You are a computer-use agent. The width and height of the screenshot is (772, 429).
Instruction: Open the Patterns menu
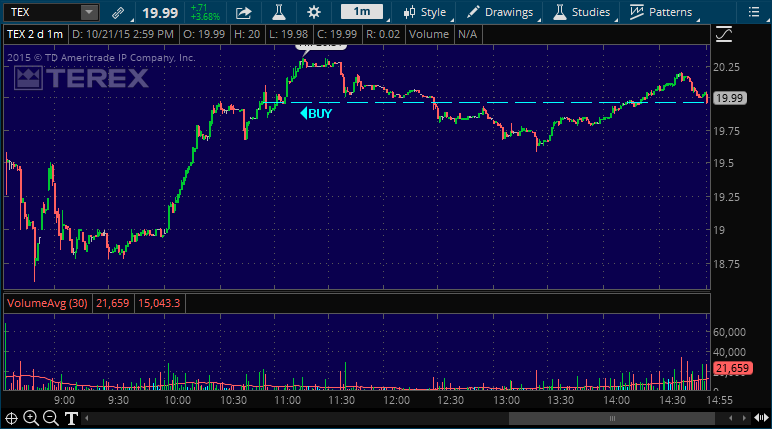coord(661,12)
